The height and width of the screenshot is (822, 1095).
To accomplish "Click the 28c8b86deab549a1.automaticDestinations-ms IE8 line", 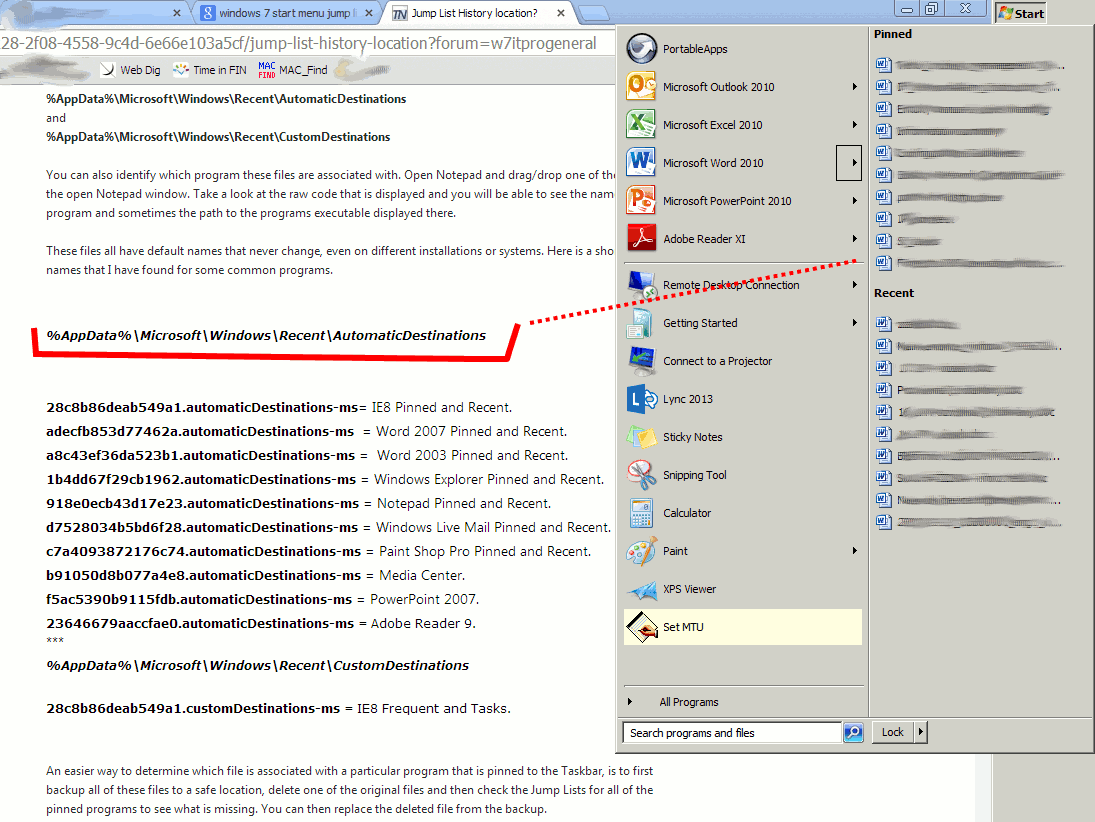I will [x=279, y=407].
